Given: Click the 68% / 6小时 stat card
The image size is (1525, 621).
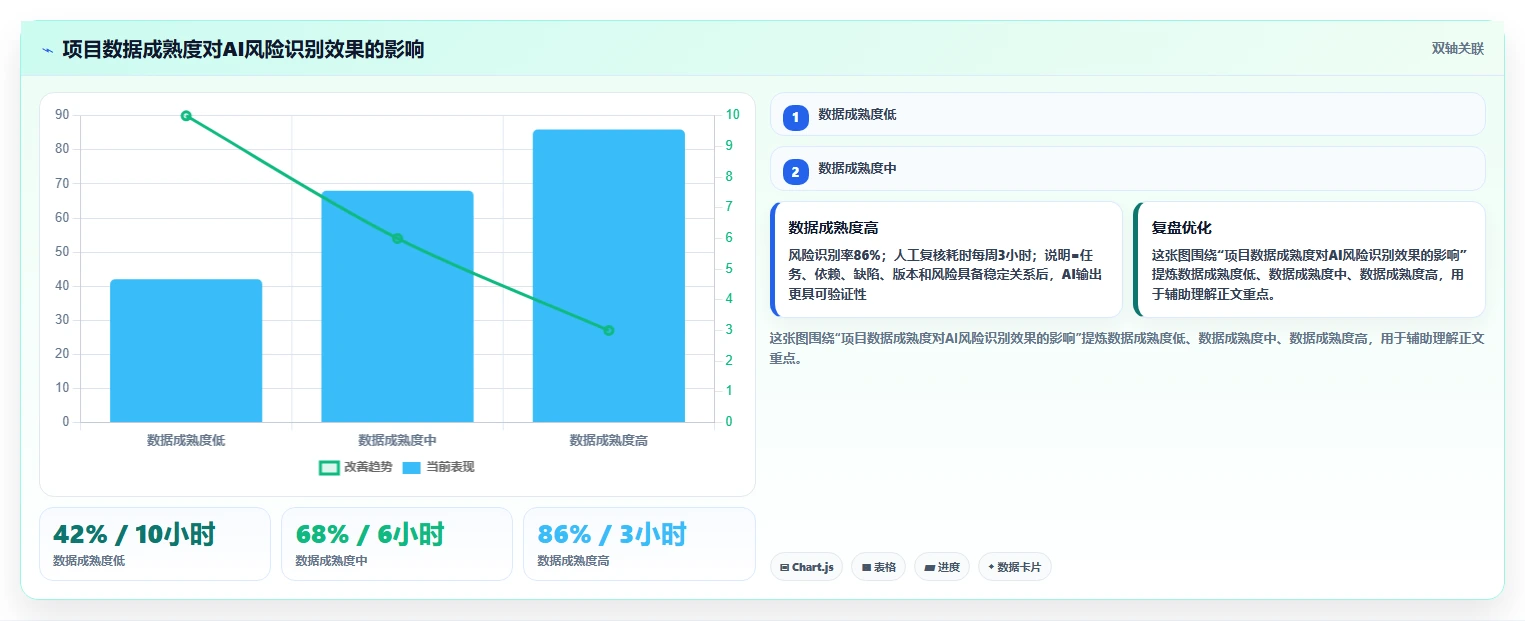Looking at the screenshot, I should (397, 543).
